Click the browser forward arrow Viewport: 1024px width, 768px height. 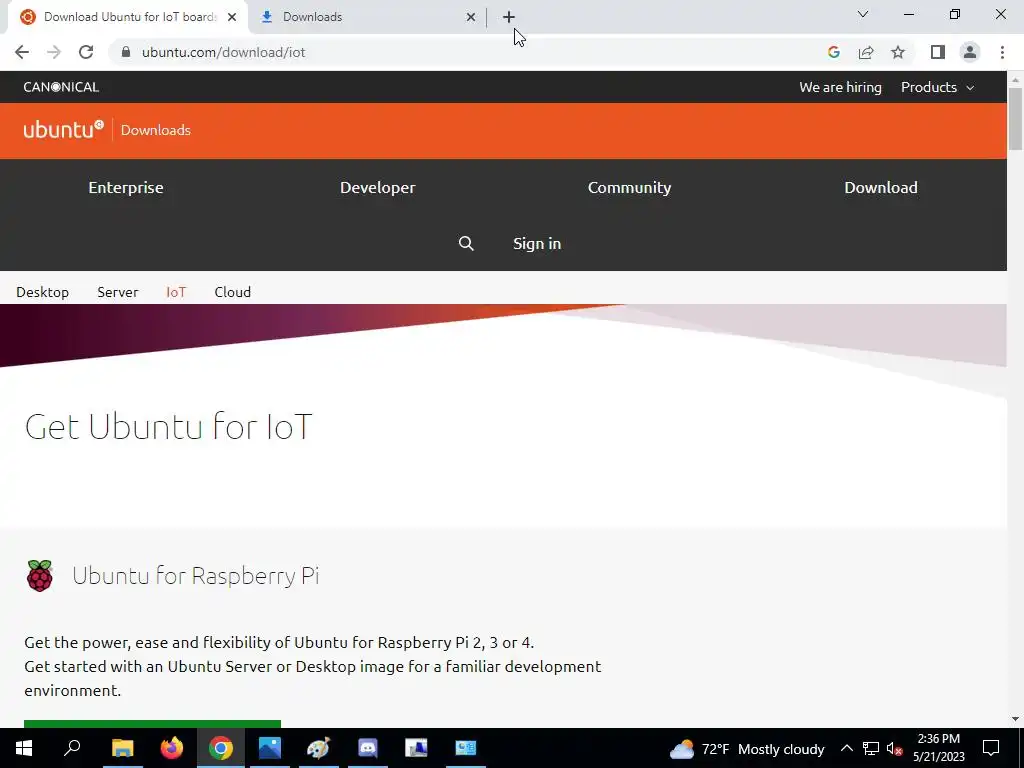(x=54, y=52)
